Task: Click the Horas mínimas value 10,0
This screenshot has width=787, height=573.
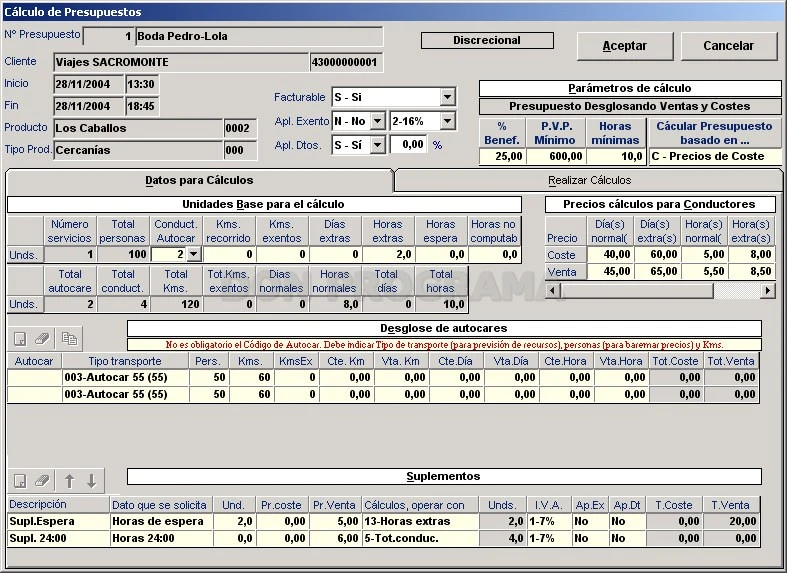Action: click(615, 156)
